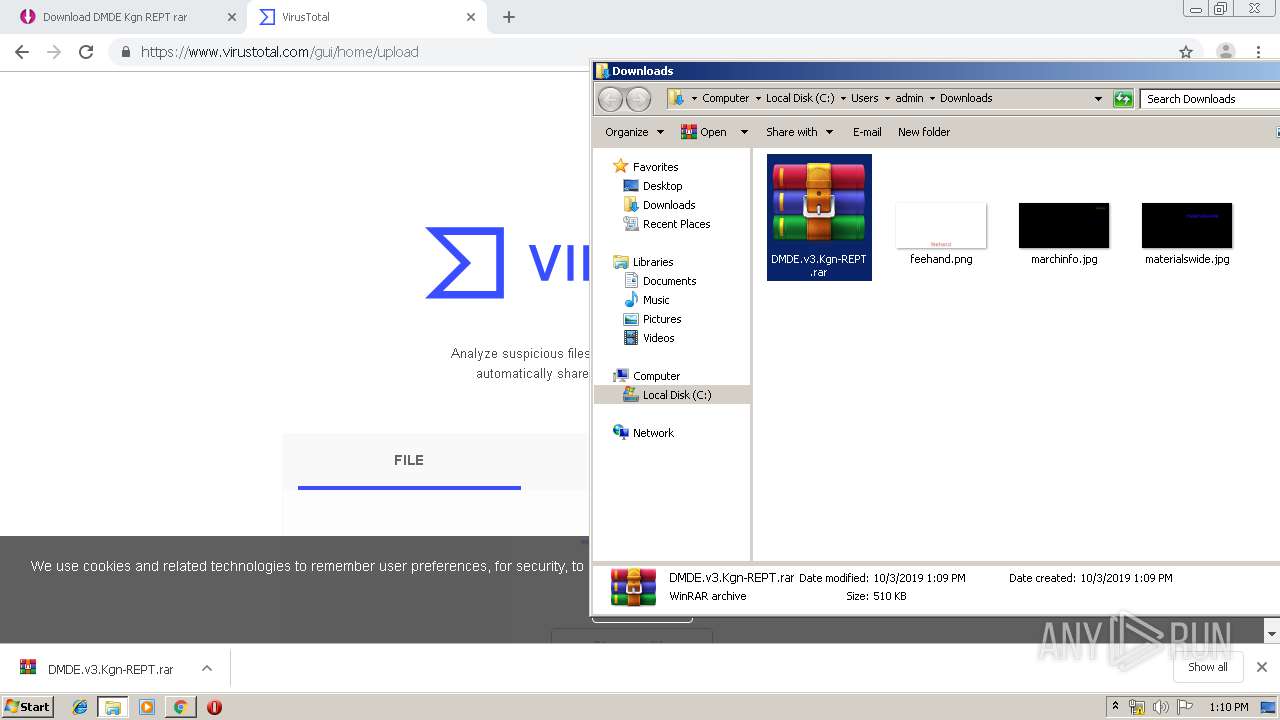Viewport: 1280px width, 720px height.
Task: Select the materialswide.jpg thumbnail
Action: (1187, 225)
